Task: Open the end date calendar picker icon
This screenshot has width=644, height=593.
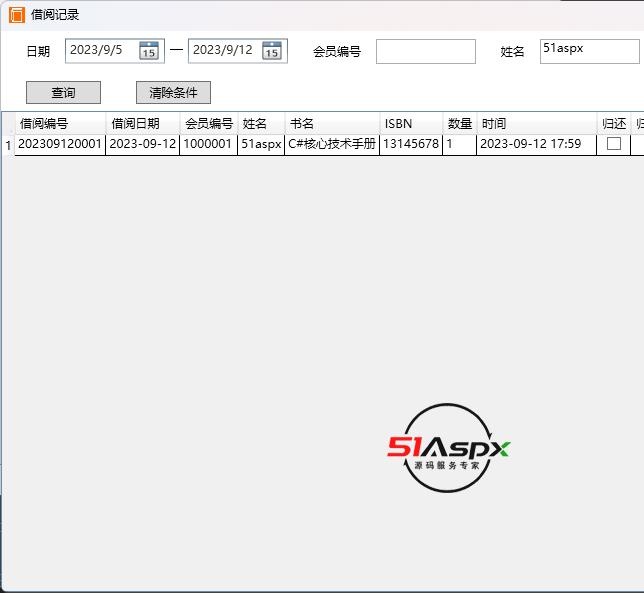Action: [272, 51]
